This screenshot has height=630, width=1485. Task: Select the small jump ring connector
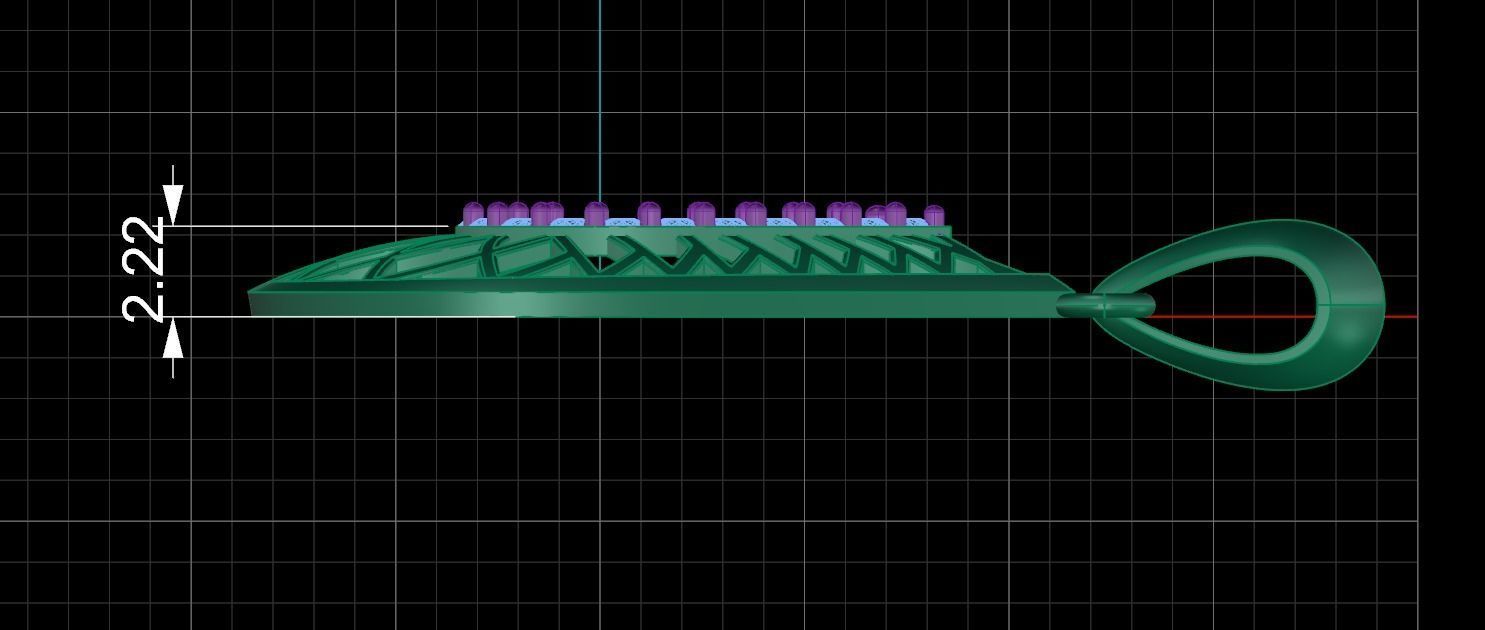(1106, 305)
